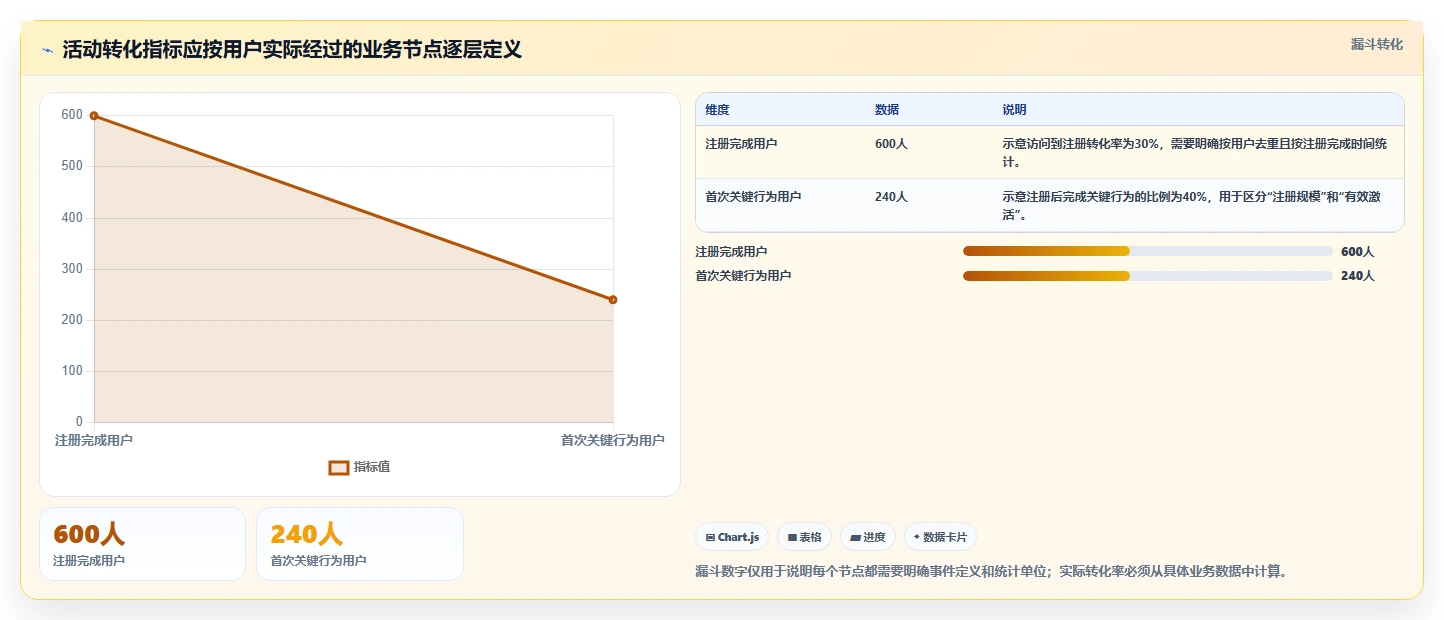
Task: Click the 首次关键行为用户 x-axis label on the chart
Action: (x=612, y=440)
